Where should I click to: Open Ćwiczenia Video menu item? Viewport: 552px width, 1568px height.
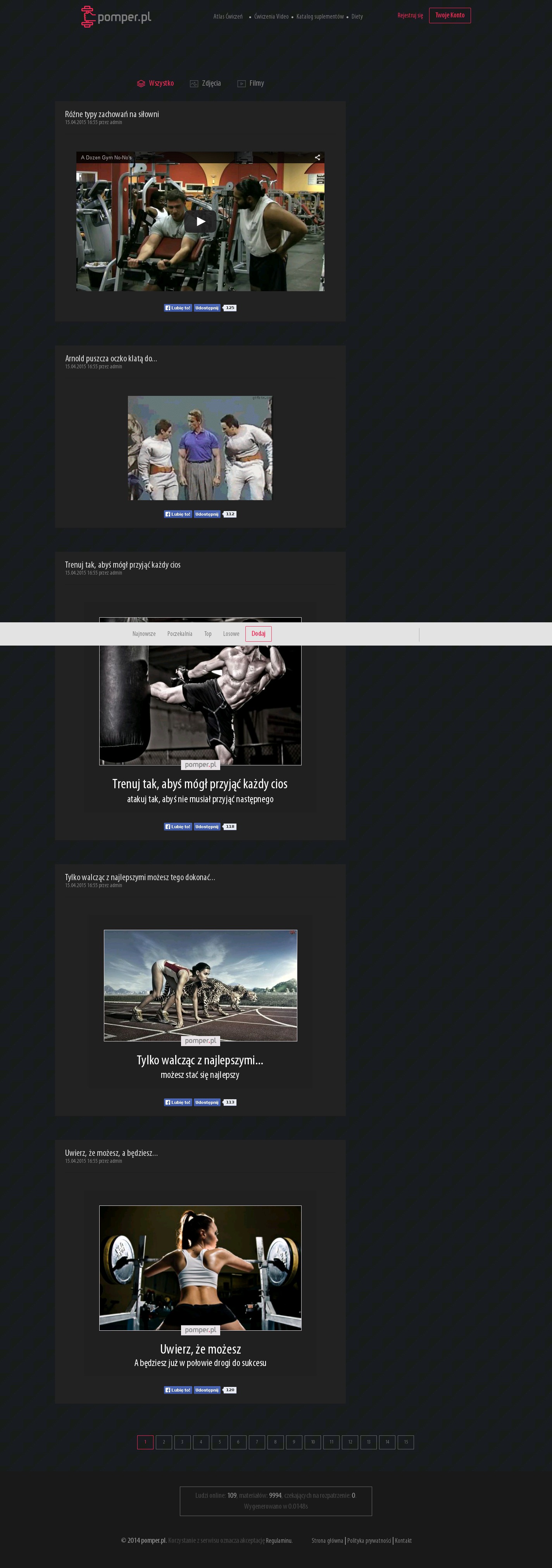pyautogui.click(x=271, y=16)
